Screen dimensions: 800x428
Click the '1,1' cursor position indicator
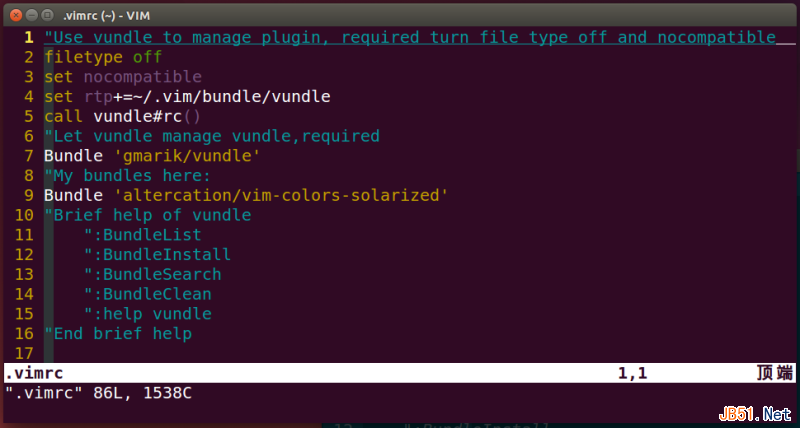tap(632, 373)
